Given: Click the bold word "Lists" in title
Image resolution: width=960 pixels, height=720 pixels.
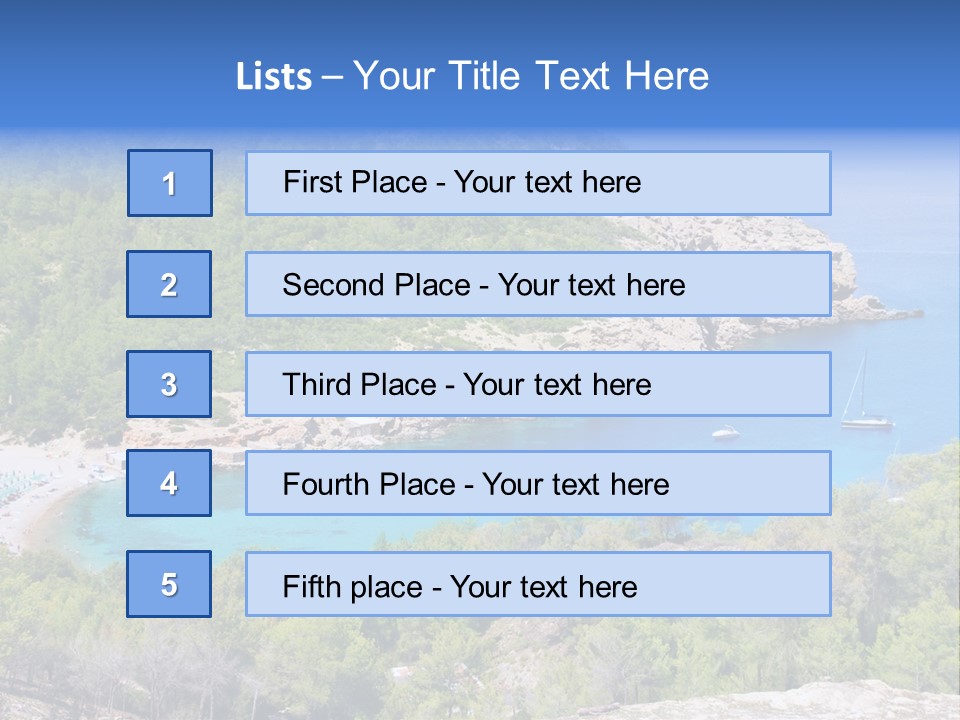Looking at the screenshot, I should 273,77.
